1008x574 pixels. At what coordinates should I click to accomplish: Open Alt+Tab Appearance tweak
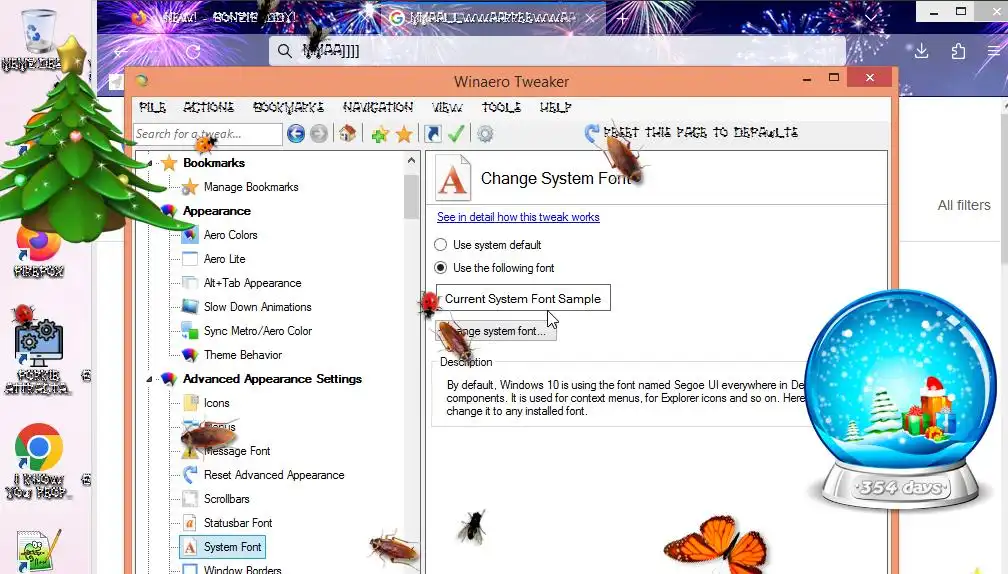click(x=252, y=283)
